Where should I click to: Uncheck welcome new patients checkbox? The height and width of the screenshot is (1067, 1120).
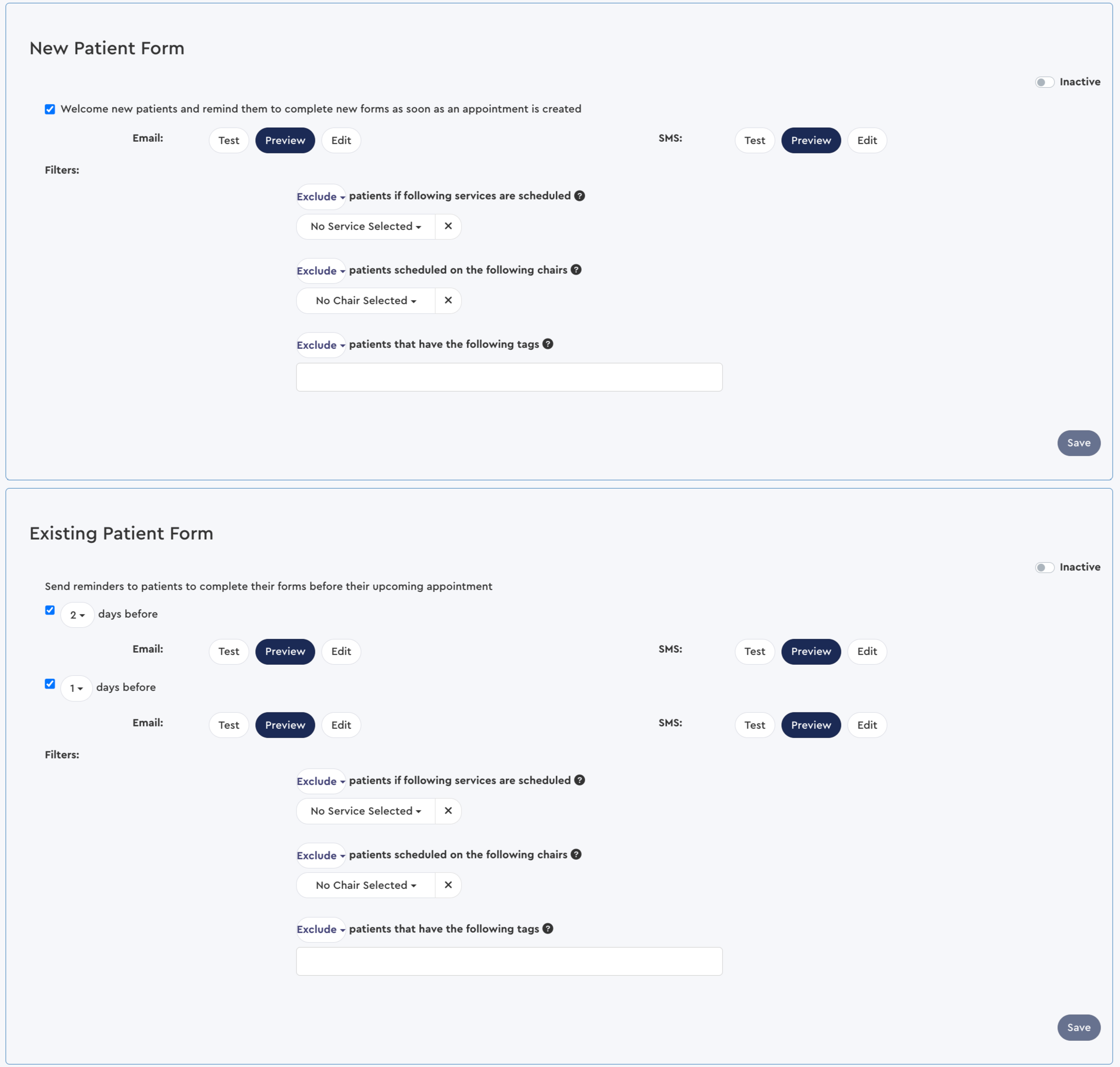(50, 109)
